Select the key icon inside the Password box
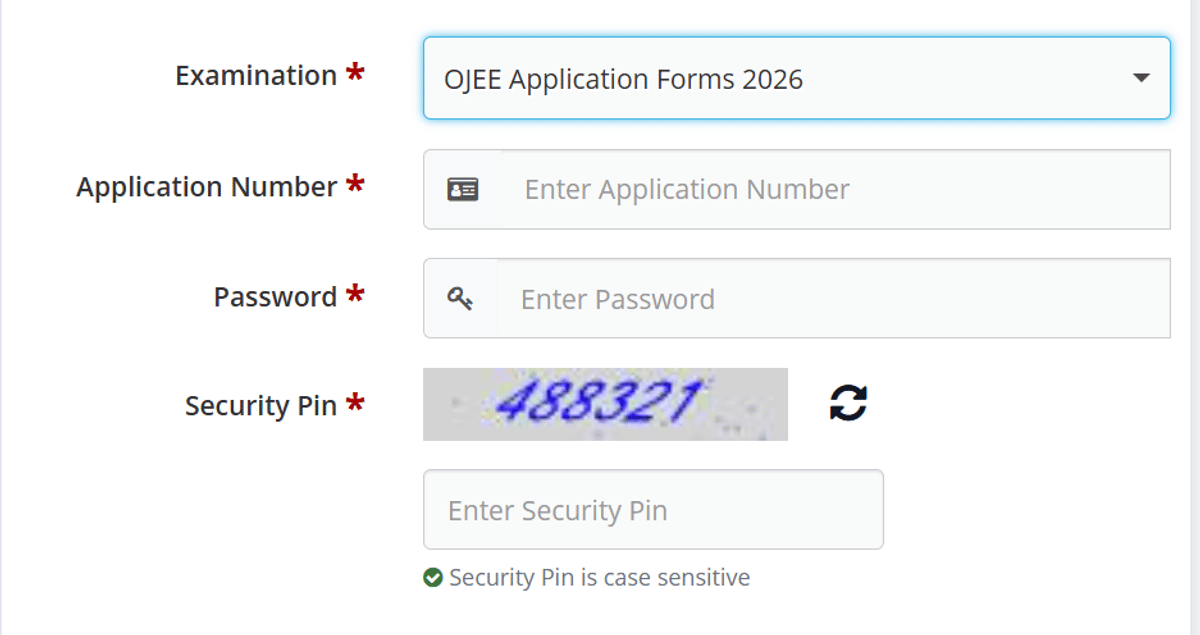Image resolution: width=1200 pixels, height=635 pixels. [x=460, y=298]
